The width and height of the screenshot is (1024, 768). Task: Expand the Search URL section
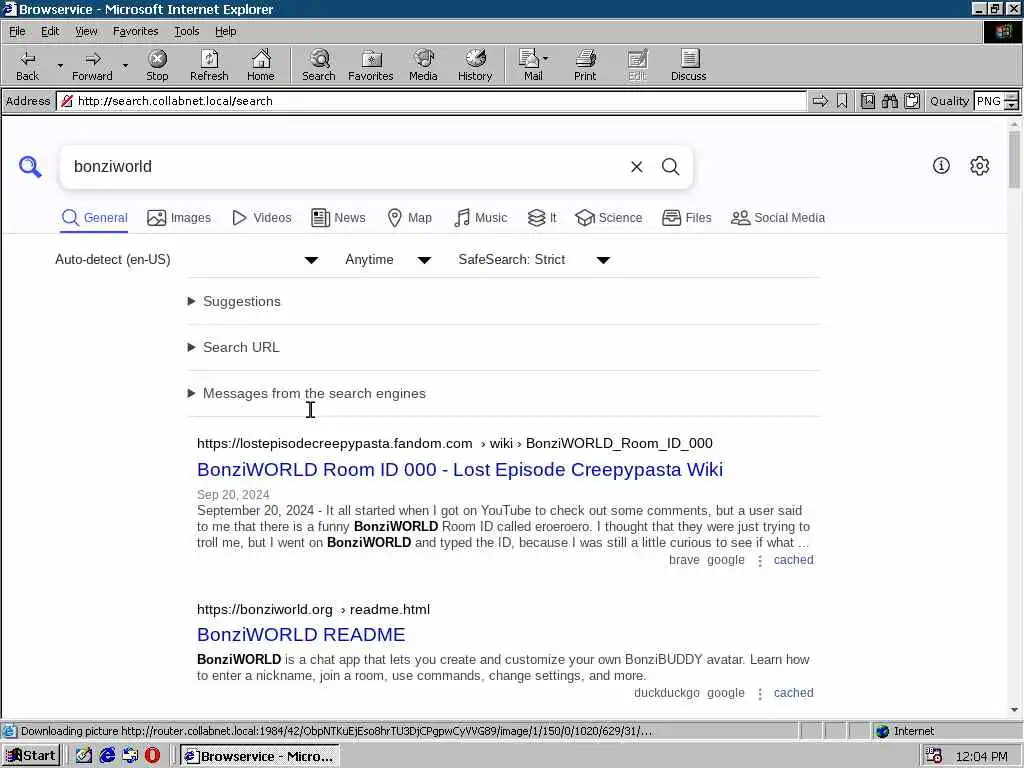234,347
